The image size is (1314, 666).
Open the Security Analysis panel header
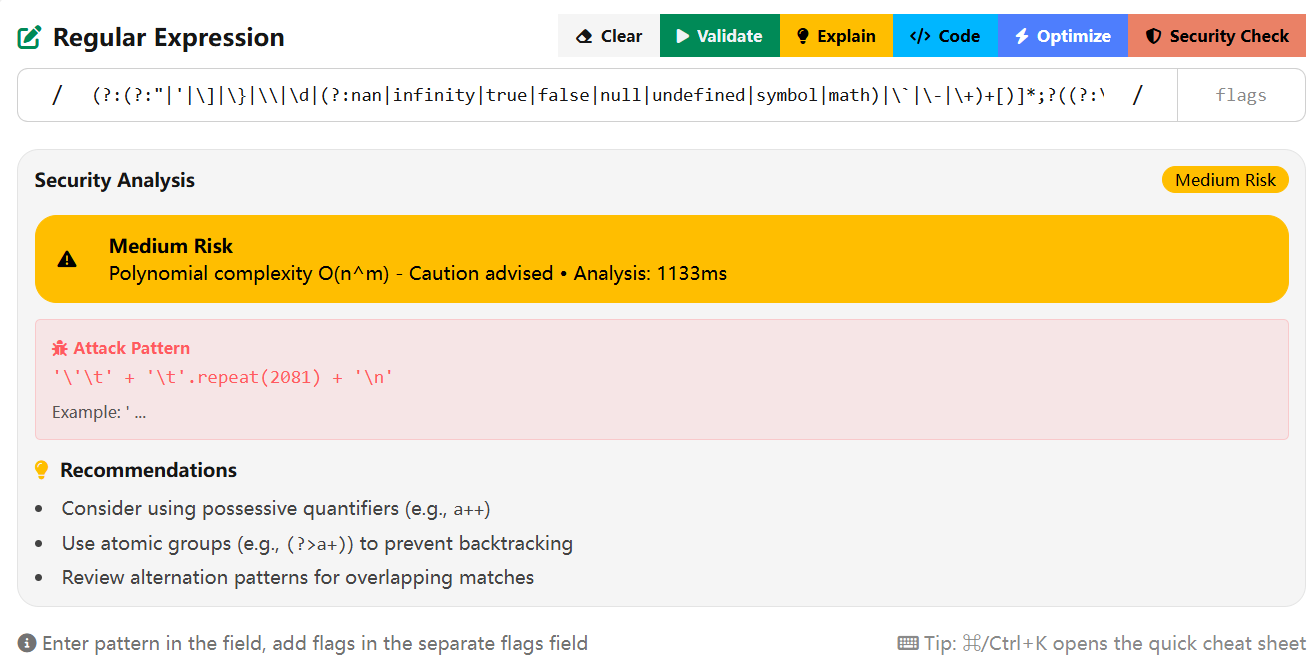pos(114,179)
